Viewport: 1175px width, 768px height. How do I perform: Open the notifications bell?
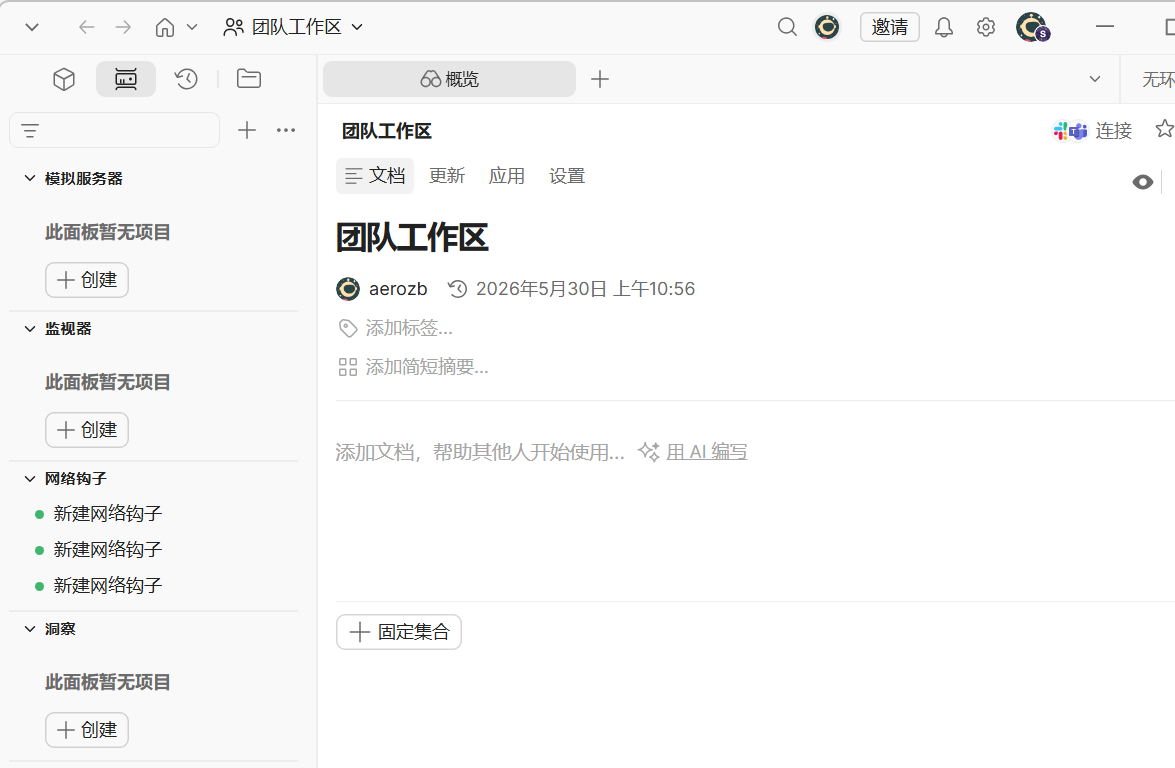pos(943,27)
